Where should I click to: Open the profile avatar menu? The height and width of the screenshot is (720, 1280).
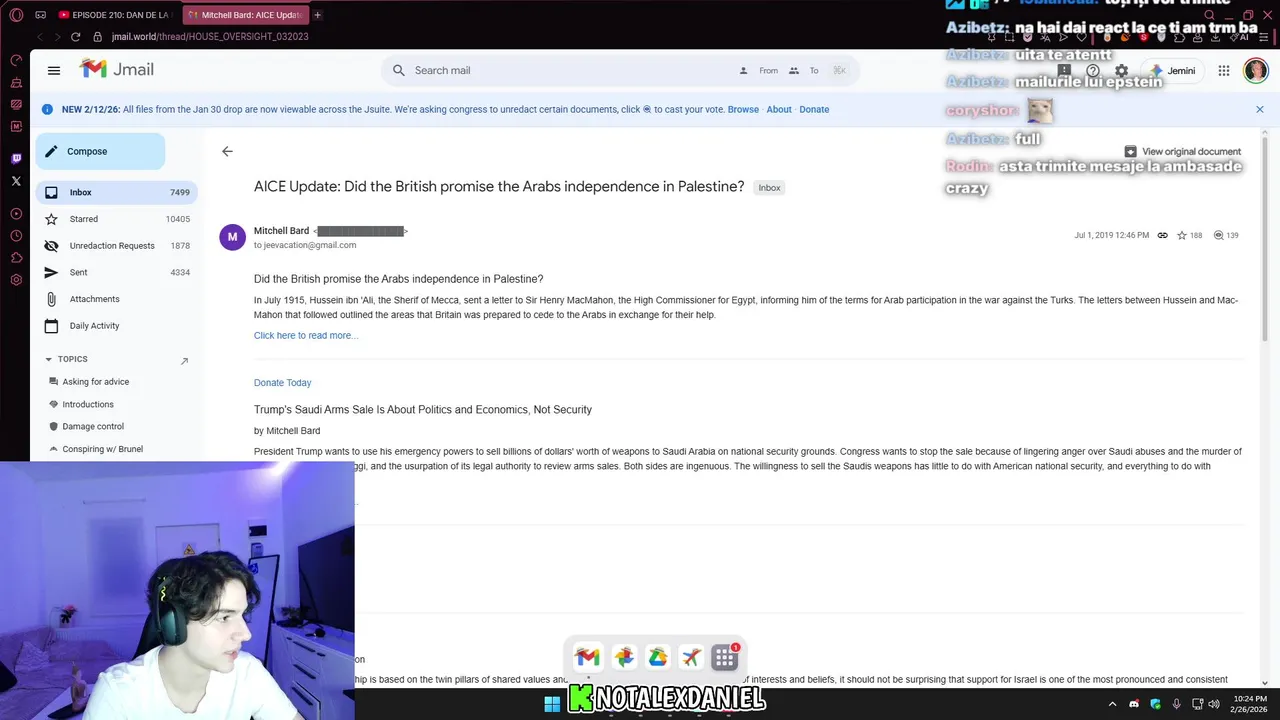[x=1255, y=70]
